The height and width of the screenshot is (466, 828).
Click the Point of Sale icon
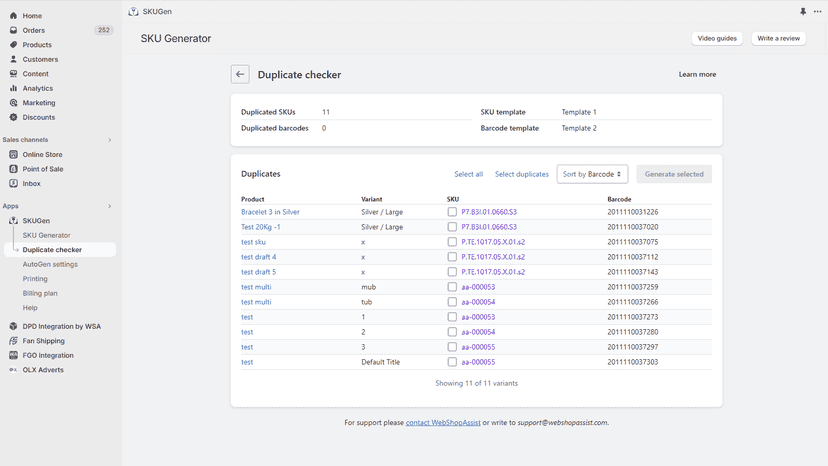click(x=13, y=169)
